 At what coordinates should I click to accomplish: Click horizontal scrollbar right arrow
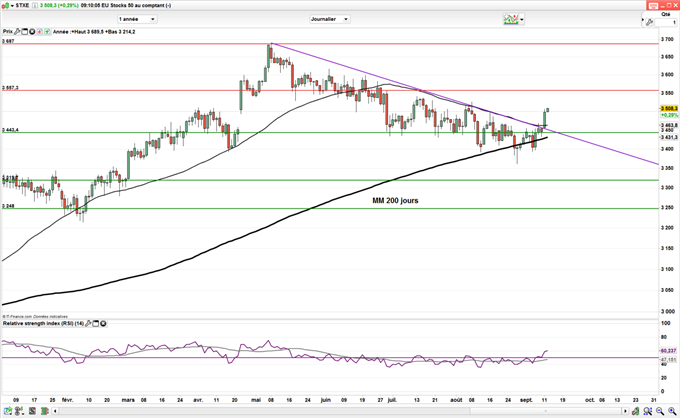point(625,411)
